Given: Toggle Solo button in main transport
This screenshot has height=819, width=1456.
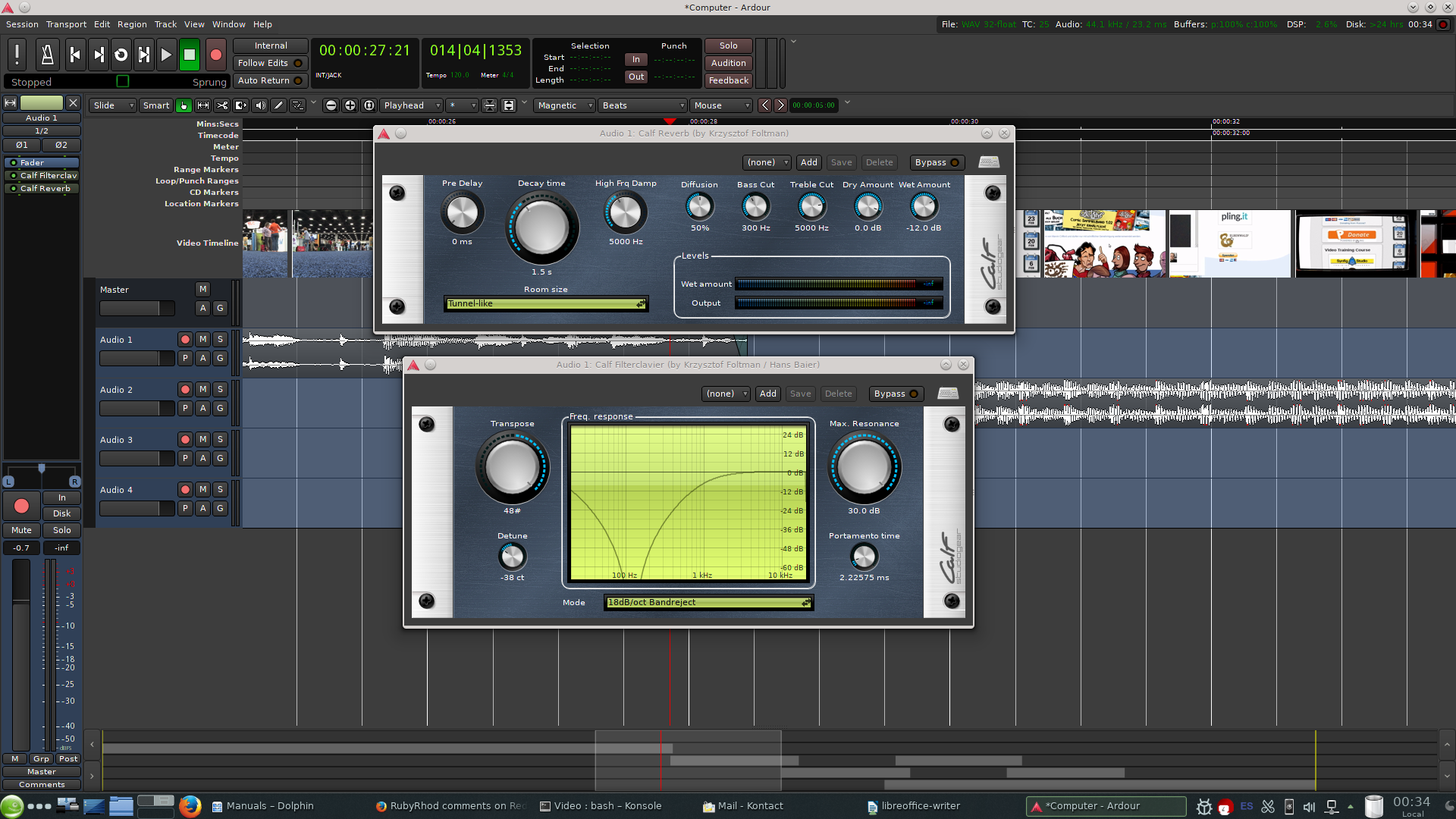Looking at the screenshot, I should coord(728,45).
